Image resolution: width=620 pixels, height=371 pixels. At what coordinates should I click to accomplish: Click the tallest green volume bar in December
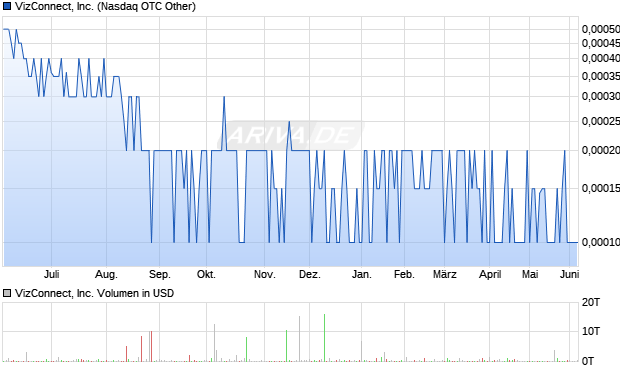[325, 338]
